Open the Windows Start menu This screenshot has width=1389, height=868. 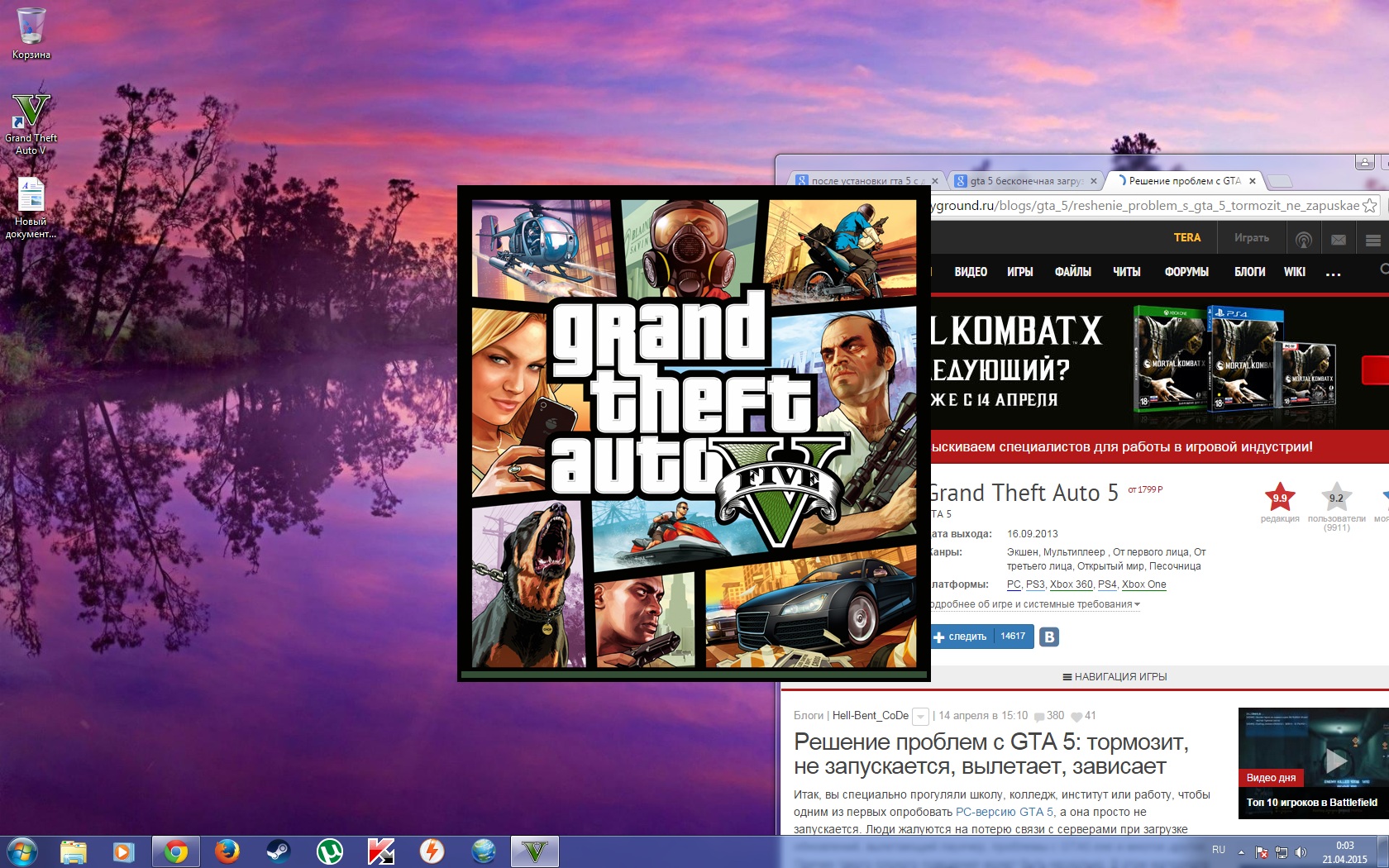(x=21, y=851)
